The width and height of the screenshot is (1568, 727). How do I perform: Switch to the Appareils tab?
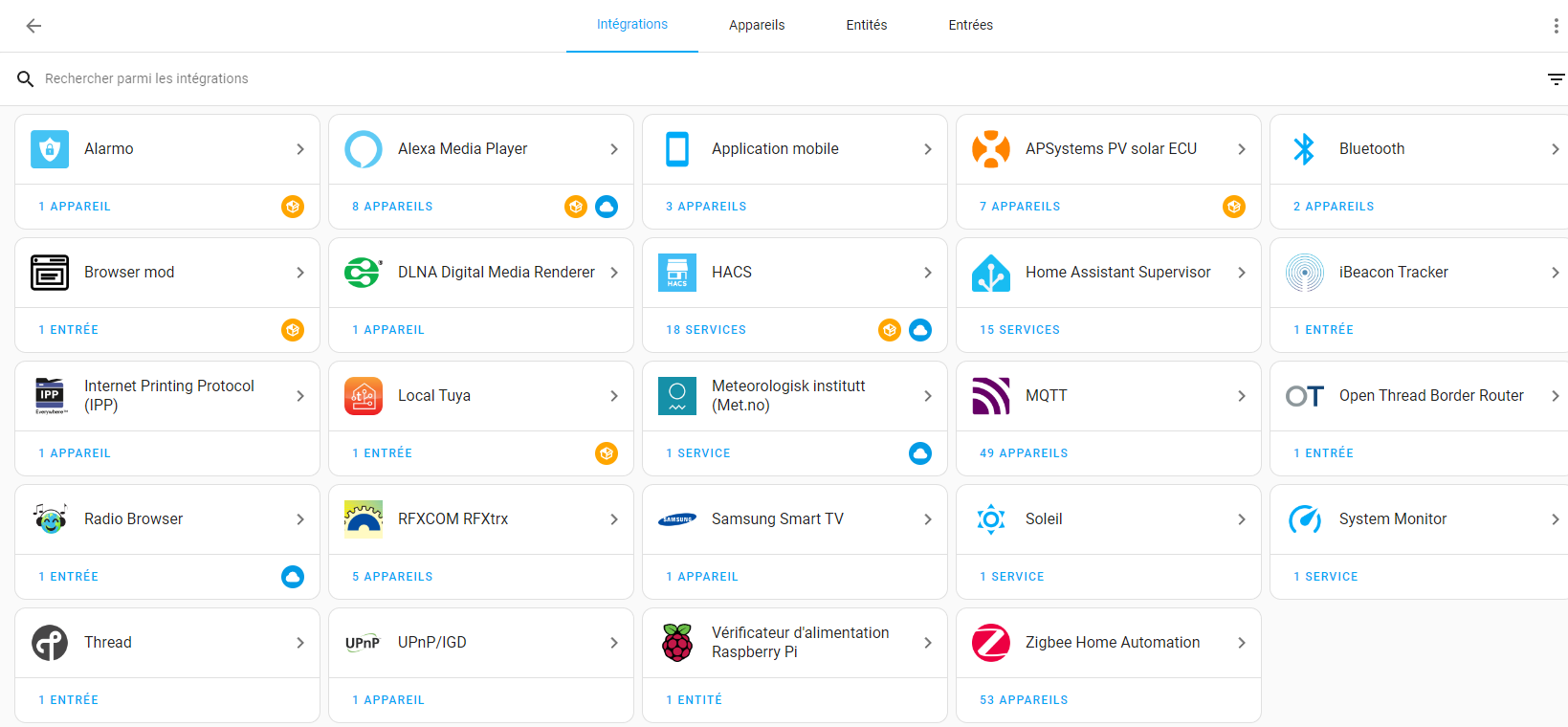(757, 26)
